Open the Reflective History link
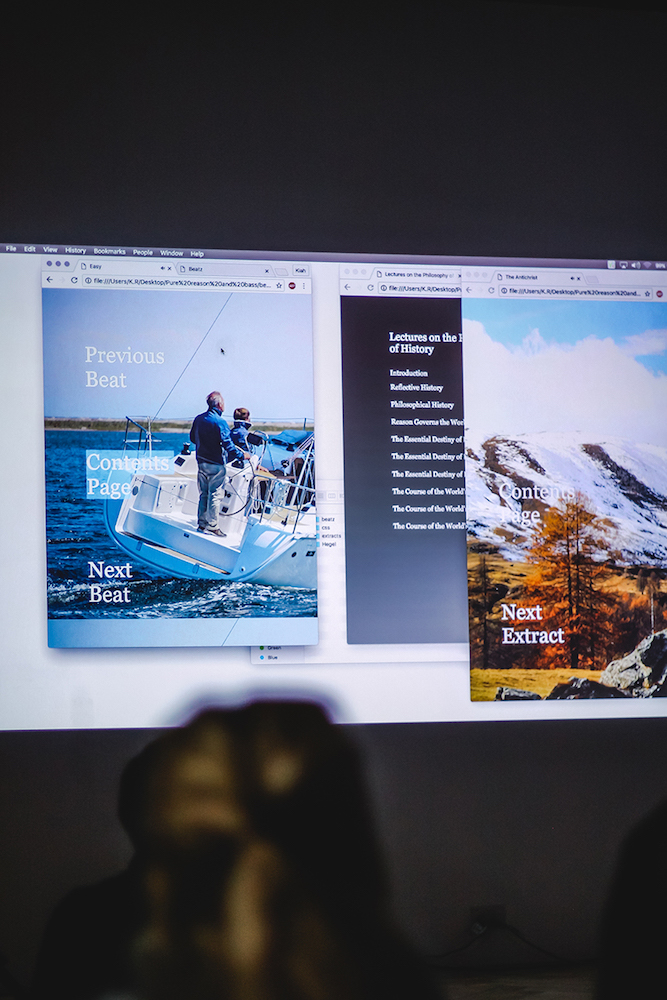The image size is (667, 1000). (416, 388)
